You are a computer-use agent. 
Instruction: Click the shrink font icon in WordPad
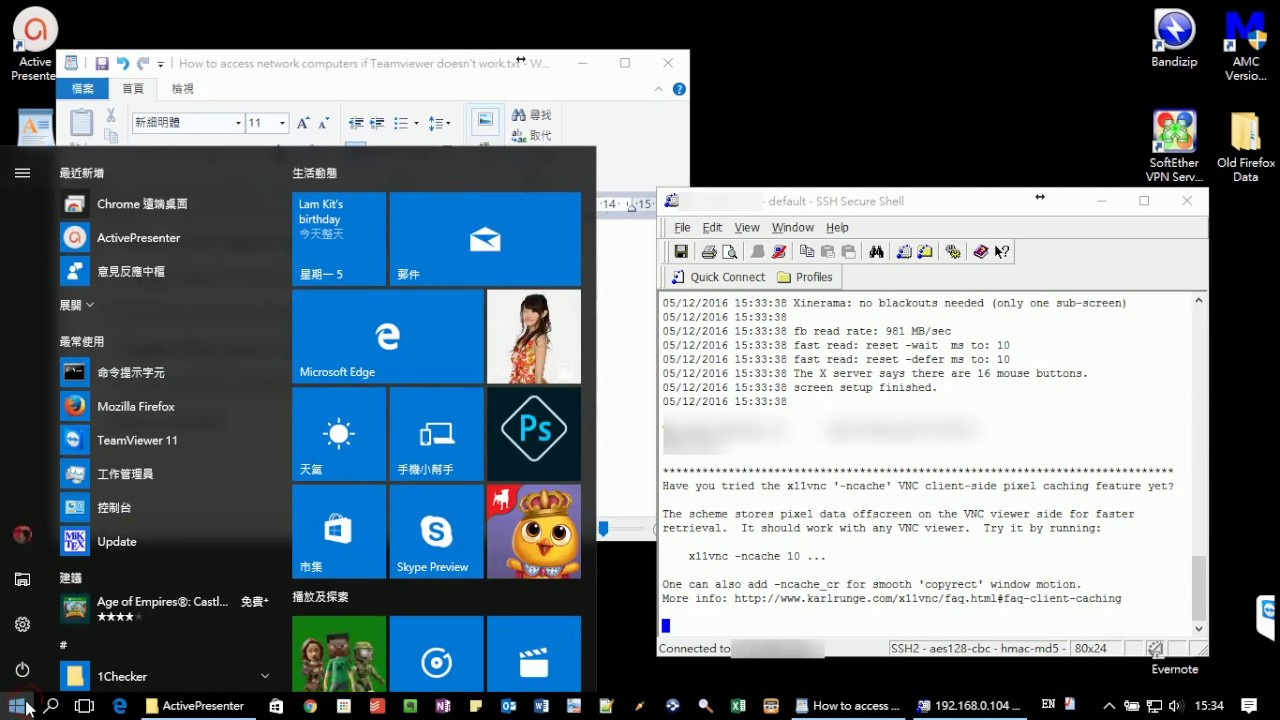(x=323, y=123)
